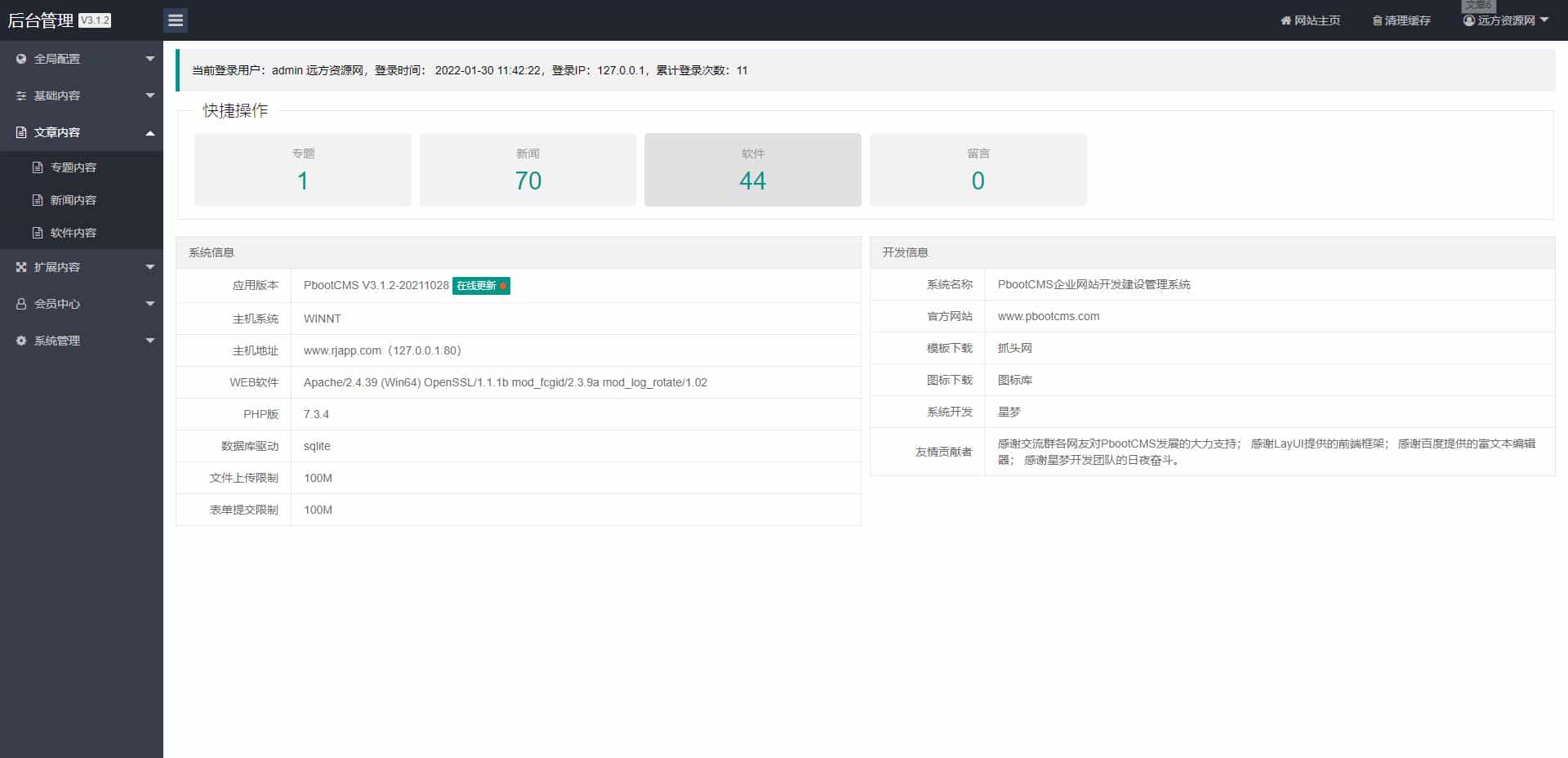Click the sliders icon beside 基础内容

point(21,96)
